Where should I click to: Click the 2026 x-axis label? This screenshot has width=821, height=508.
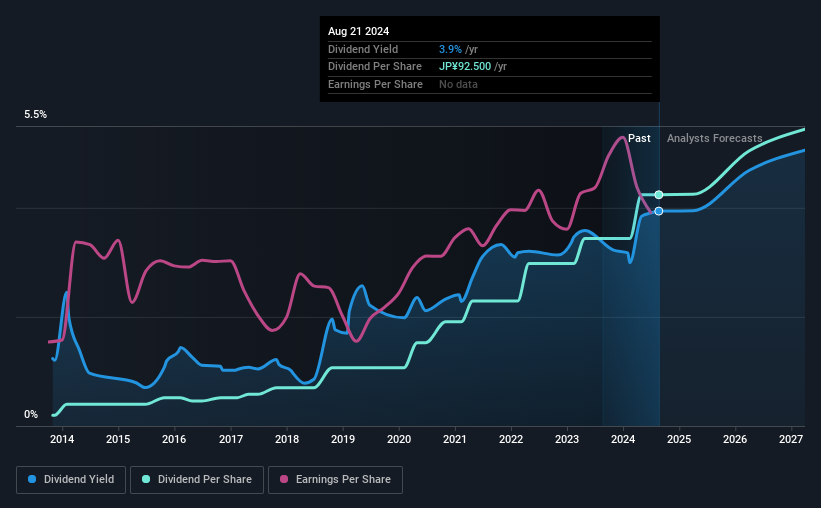735,439
